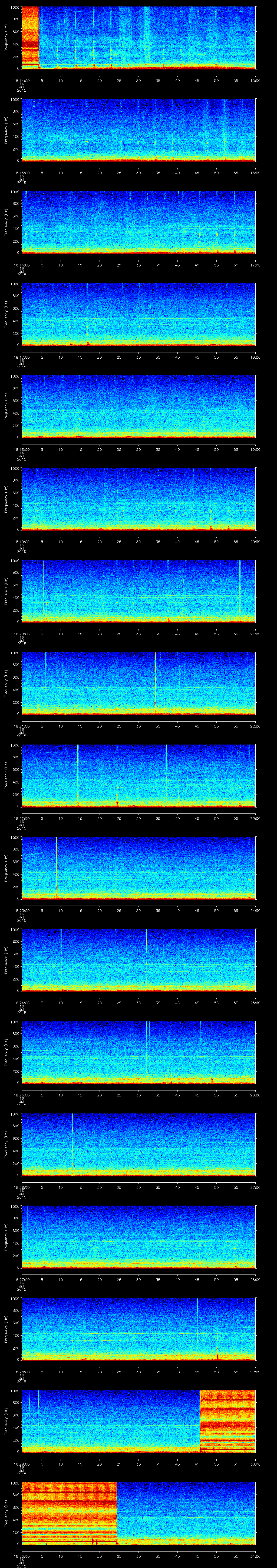The height and width of the screenshot is (1568, 277).
Task: Select the 18:16:00 start time label
Action: tap(21, 265)
